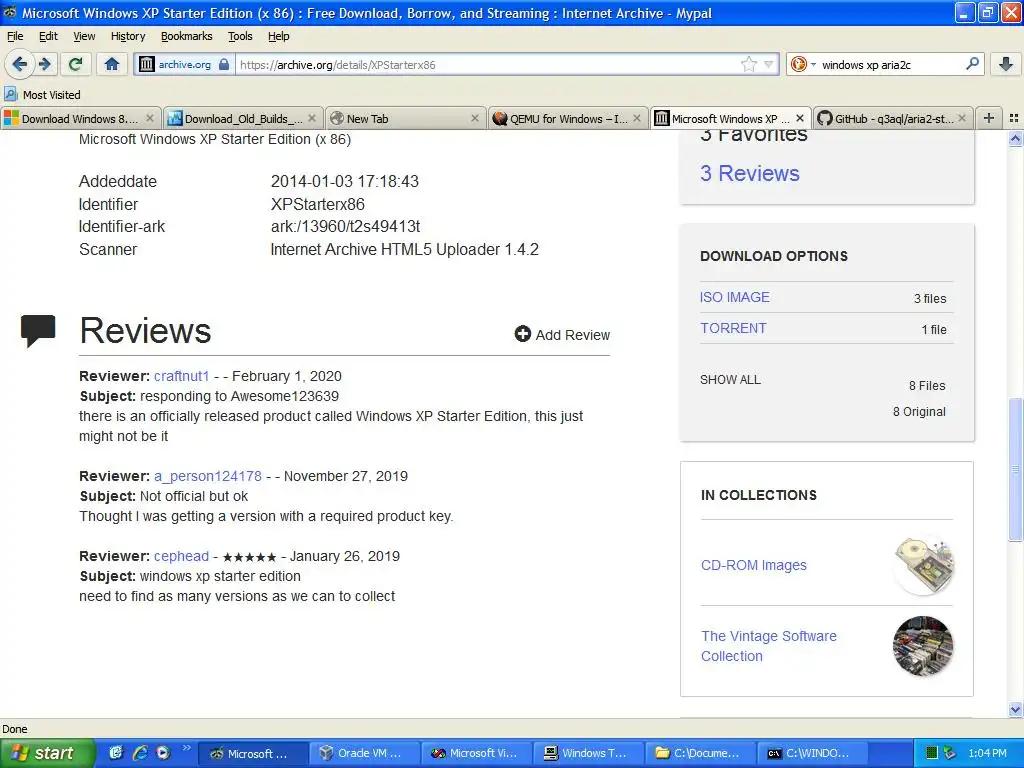Go back with the back arrow button
Image resolution: width=1024 pixels, height=768 pixels.
coord(20,64)
